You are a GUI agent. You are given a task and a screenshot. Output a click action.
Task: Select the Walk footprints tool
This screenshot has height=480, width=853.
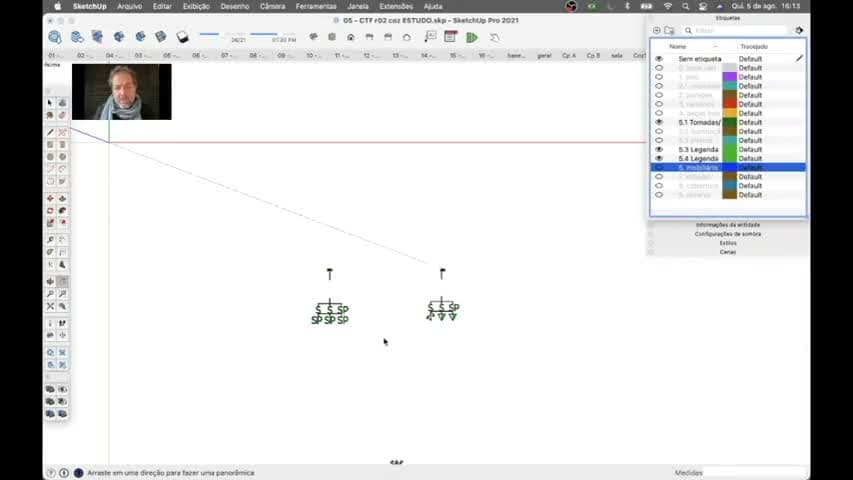point(62,323)
